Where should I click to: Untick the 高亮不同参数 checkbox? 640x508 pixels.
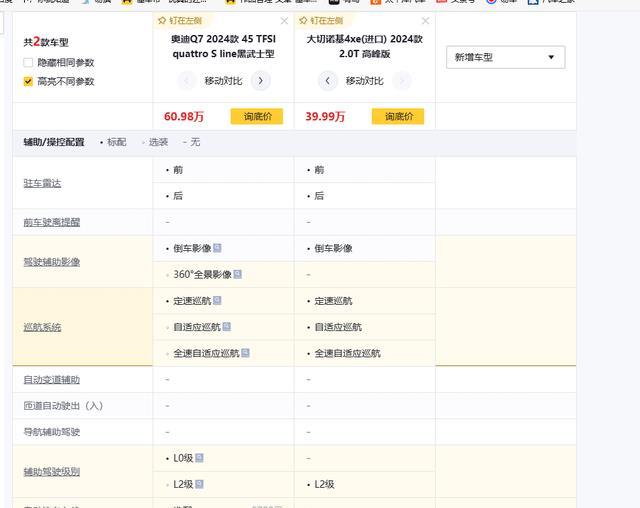(x=28, y=81)
